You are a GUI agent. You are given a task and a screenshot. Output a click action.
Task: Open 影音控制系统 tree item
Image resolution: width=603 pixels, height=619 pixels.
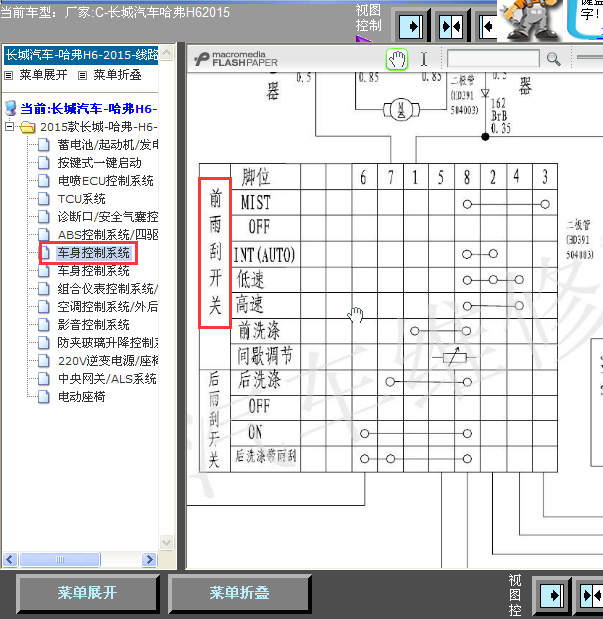pos(94,325)
